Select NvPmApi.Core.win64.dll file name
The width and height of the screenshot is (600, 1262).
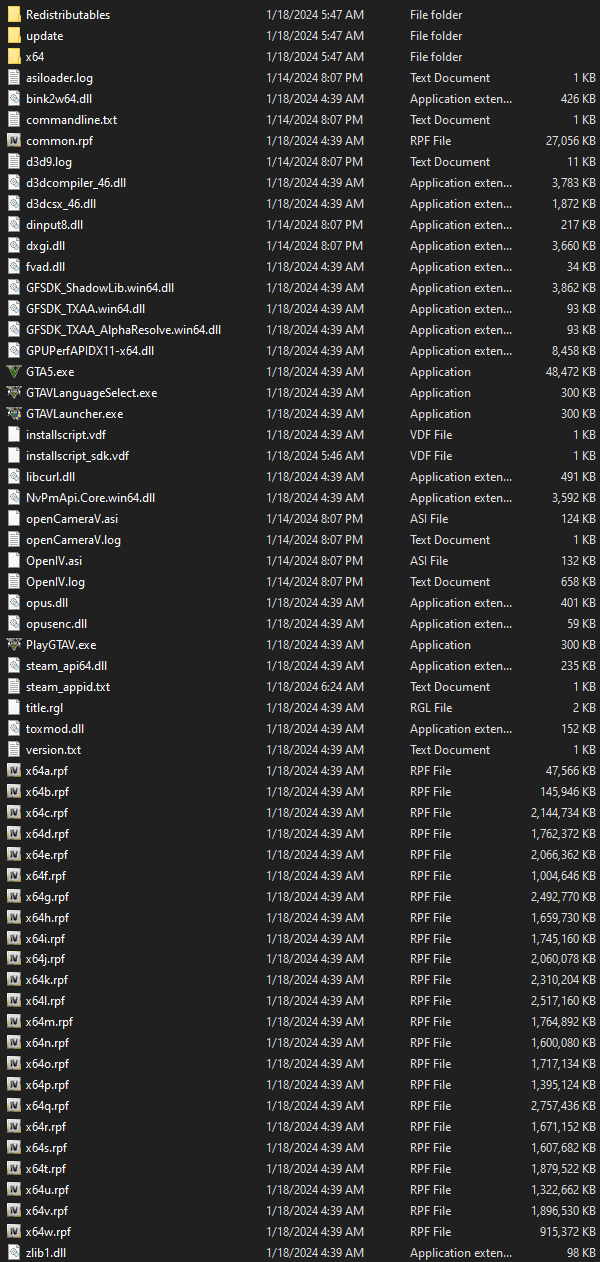(91, 498)
